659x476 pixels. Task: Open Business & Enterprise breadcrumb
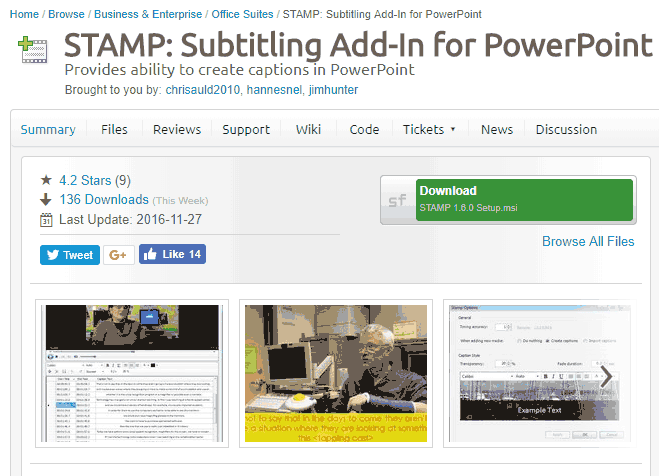148,14
